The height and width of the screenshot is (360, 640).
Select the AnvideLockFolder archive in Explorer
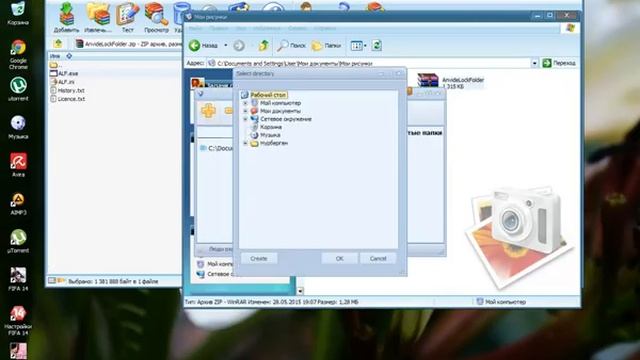pyautogui.click(x=451, y=81)
